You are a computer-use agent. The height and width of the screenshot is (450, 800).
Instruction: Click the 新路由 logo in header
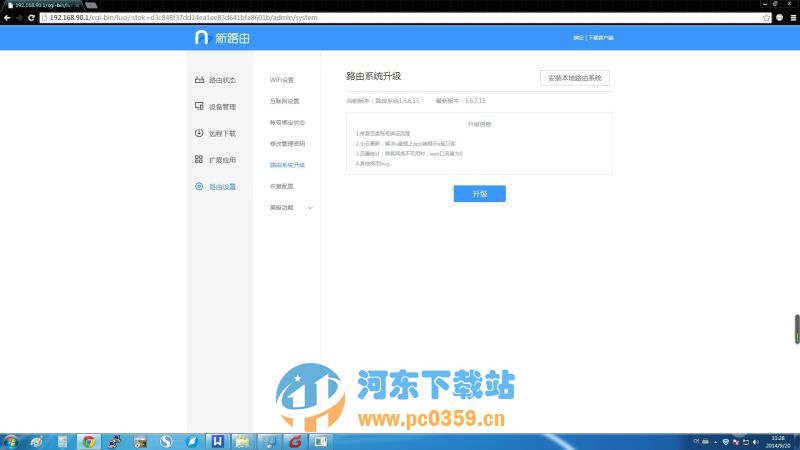coord(222,38)
